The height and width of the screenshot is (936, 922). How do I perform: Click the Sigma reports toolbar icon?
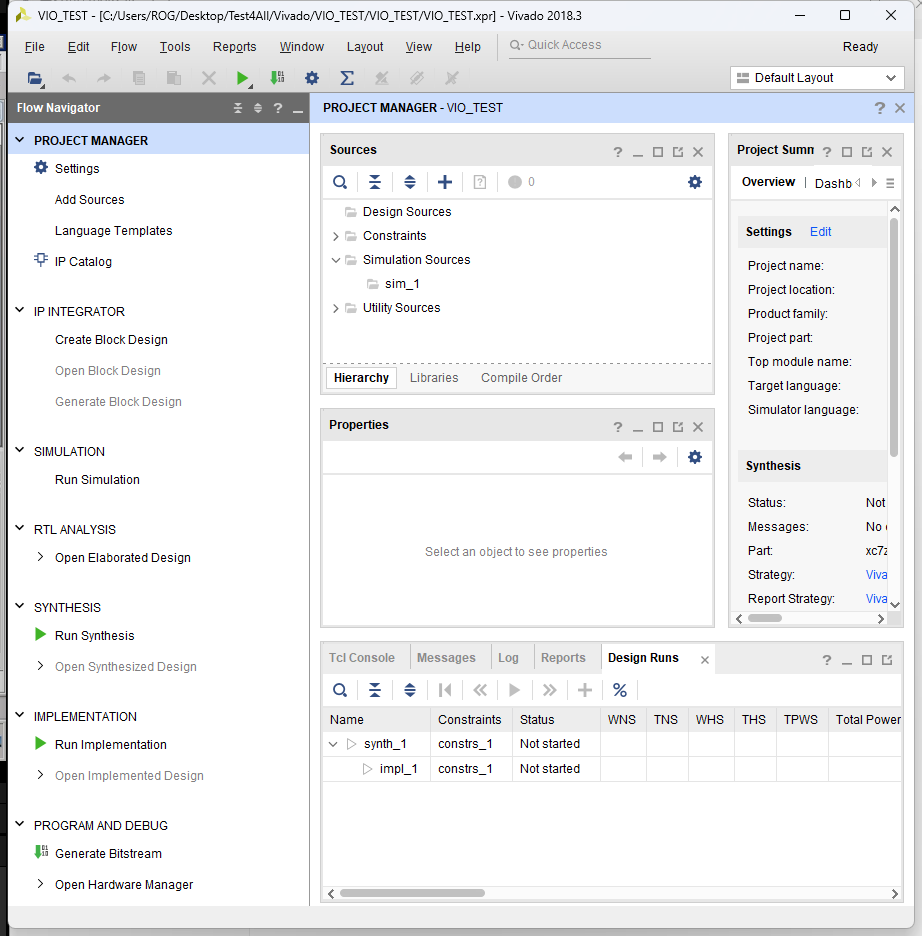(347, 78)
